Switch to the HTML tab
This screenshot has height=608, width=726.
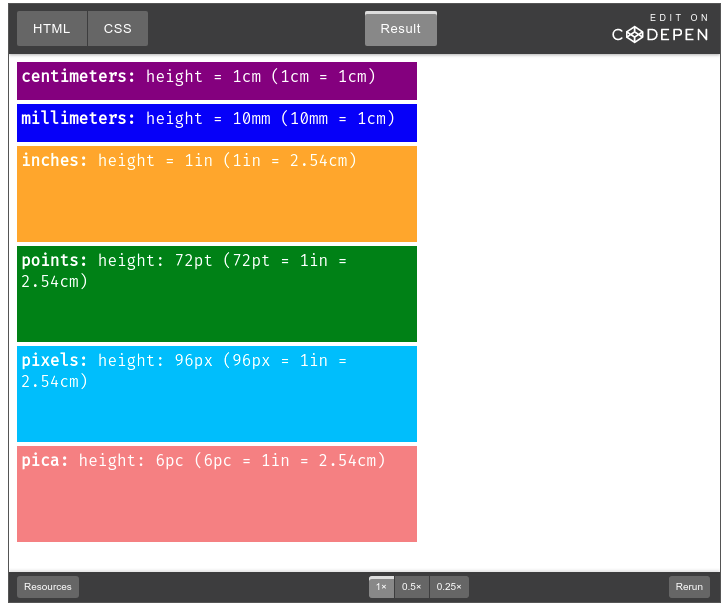(52, 29)
